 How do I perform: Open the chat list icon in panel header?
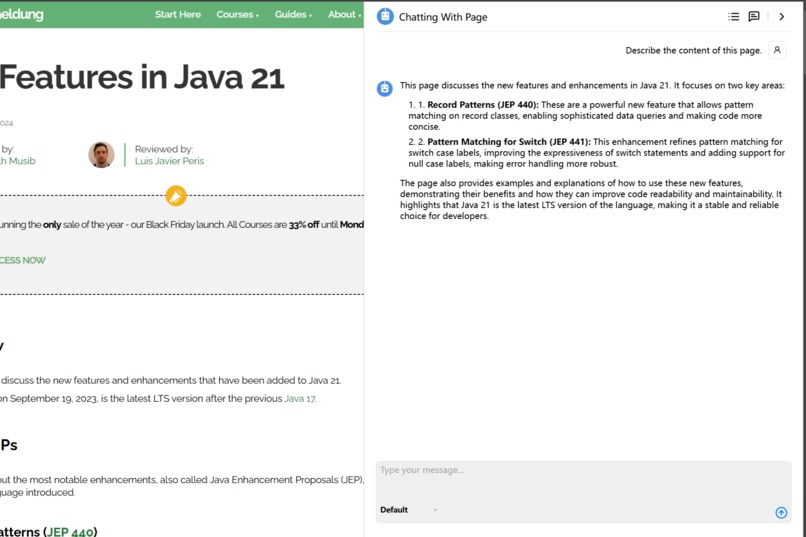pyautogui.click(x=734, y=16)
